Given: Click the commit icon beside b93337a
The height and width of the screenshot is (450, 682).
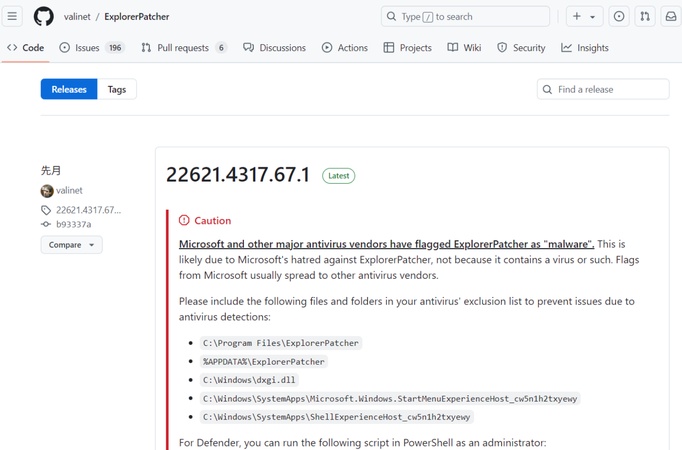Looking at the screenshot, I should pos(46,224).
